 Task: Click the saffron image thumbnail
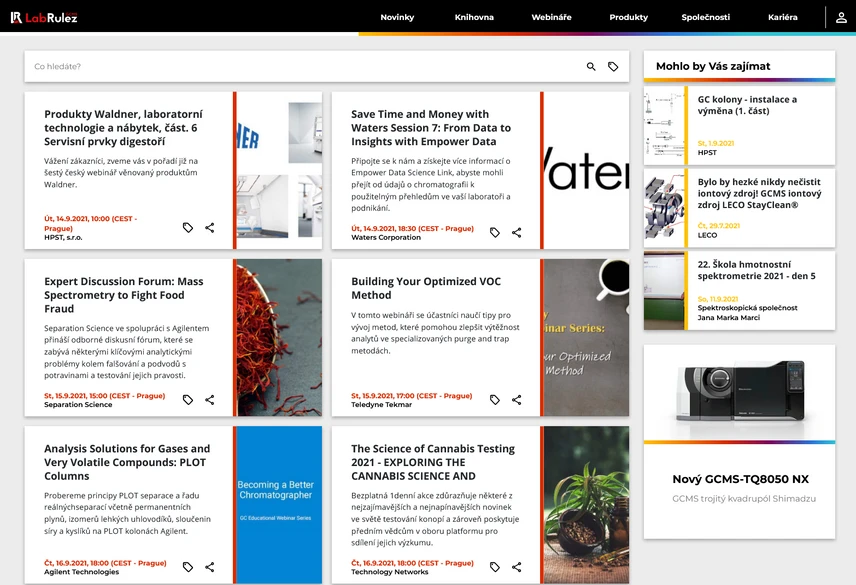279,338
